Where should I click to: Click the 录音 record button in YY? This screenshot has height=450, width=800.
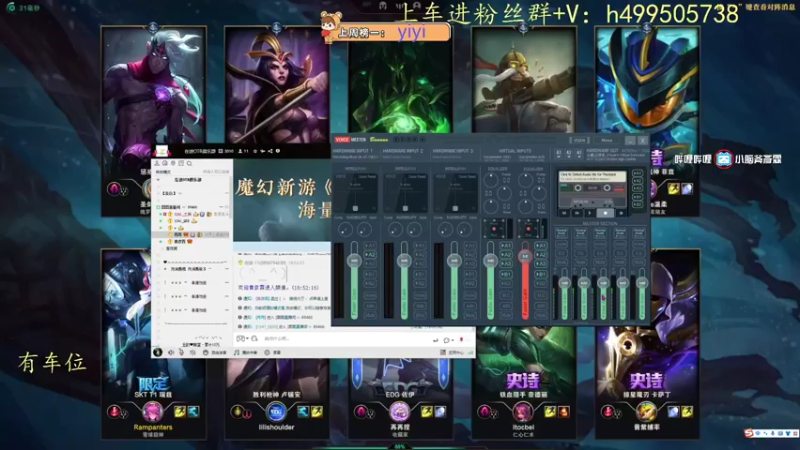coord(272,353)
